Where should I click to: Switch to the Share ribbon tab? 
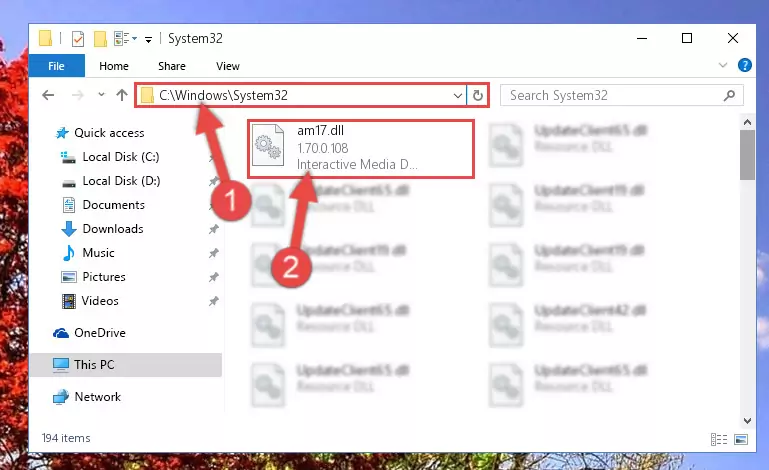pyautogui.click(x=172, y=66)
